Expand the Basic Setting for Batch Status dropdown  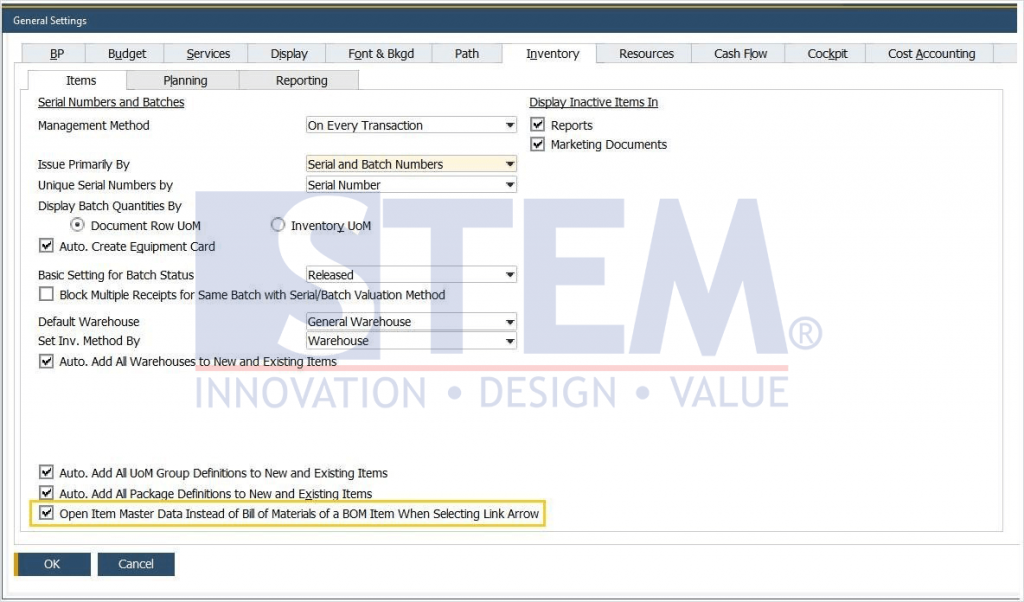click(510, 274)
